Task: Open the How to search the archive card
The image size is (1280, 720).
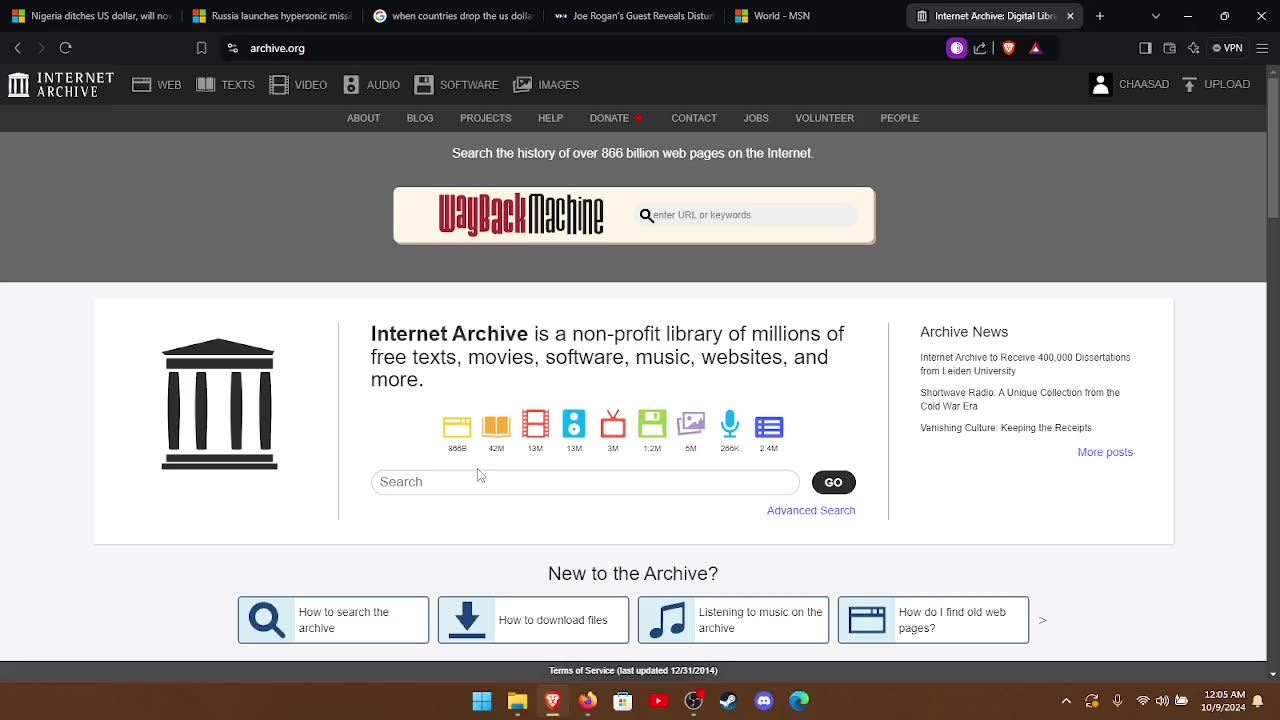Action: pyautogui.click(x=333, y=620)
